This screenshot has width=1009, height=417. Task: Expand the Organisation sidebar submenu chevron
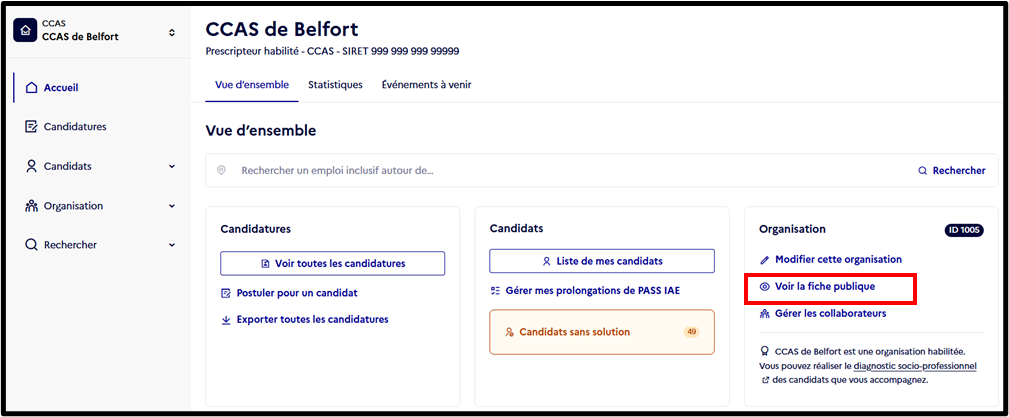pos(172,206)
